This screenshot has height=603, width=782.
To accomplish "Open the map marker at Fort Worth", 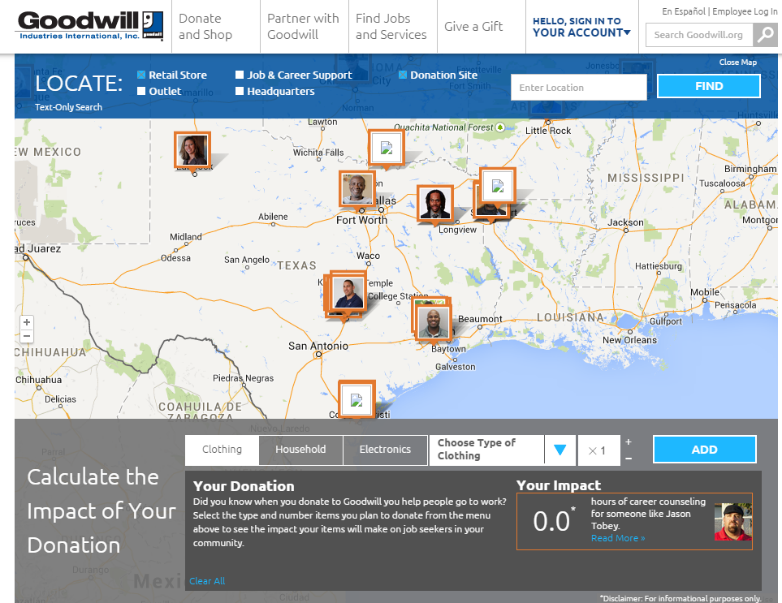I will tap(357, 189).
